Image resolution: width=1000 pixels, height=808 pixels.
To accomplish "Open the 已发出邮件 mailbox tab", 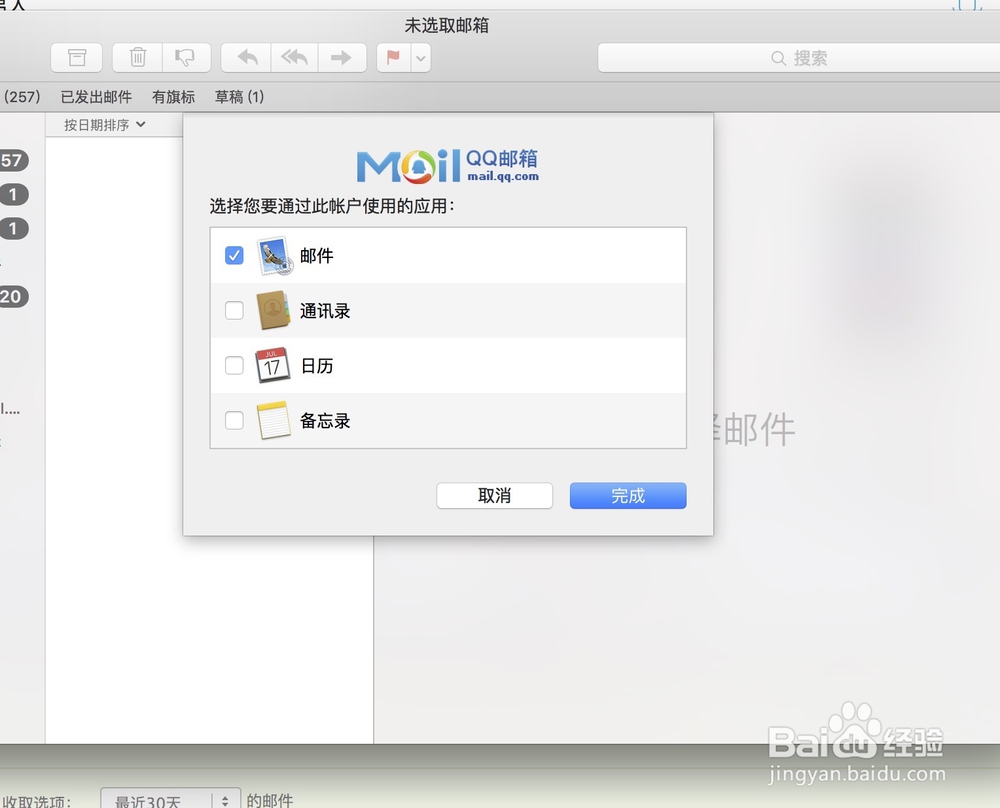I will [x=96, y=97].
